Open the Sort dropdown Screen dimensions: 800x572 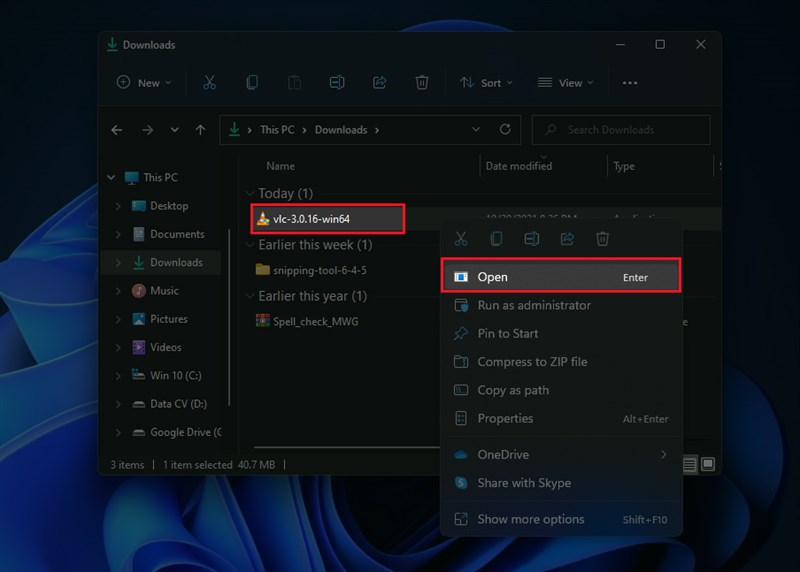click(486, 83)
